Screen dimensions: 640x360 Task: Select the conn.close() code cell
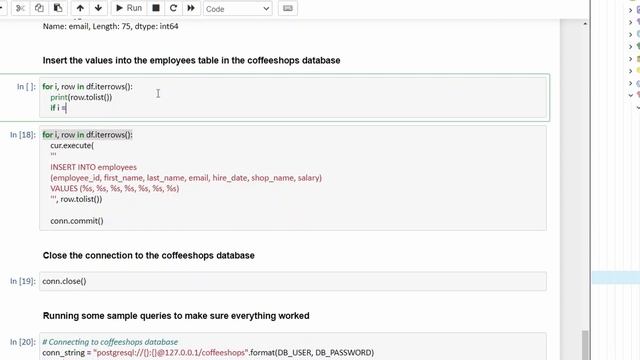click(293, 281)
